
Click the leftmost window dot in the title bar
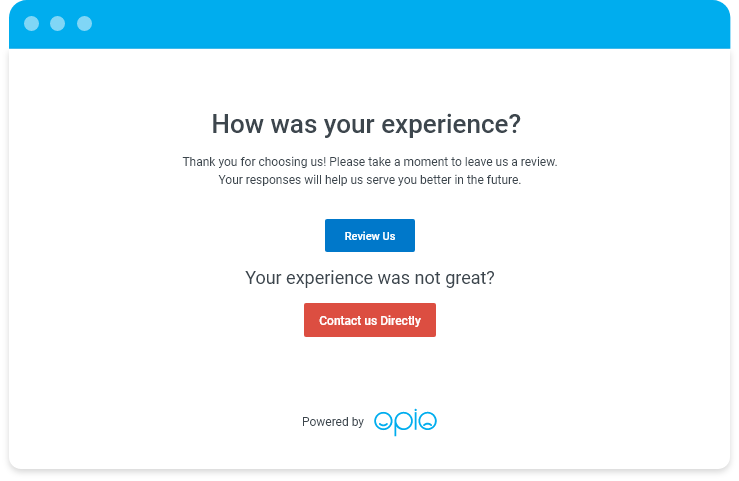(31, 23)
